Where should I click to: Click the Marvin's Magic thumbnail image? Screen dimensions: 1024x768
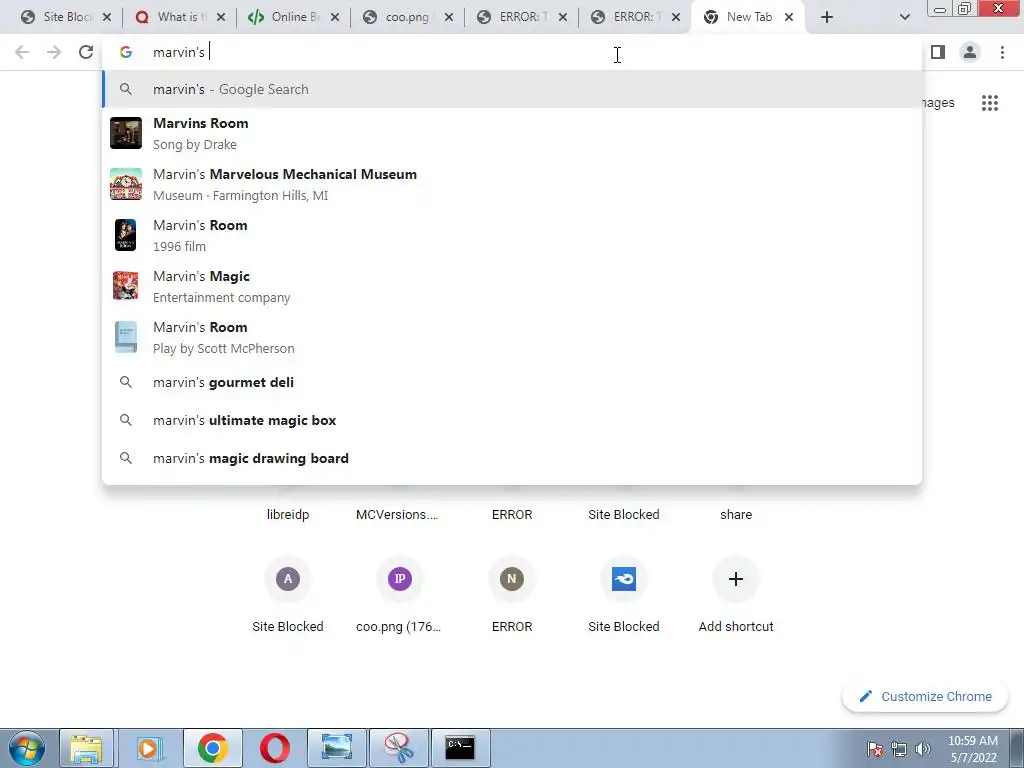(x=126, y=286)
